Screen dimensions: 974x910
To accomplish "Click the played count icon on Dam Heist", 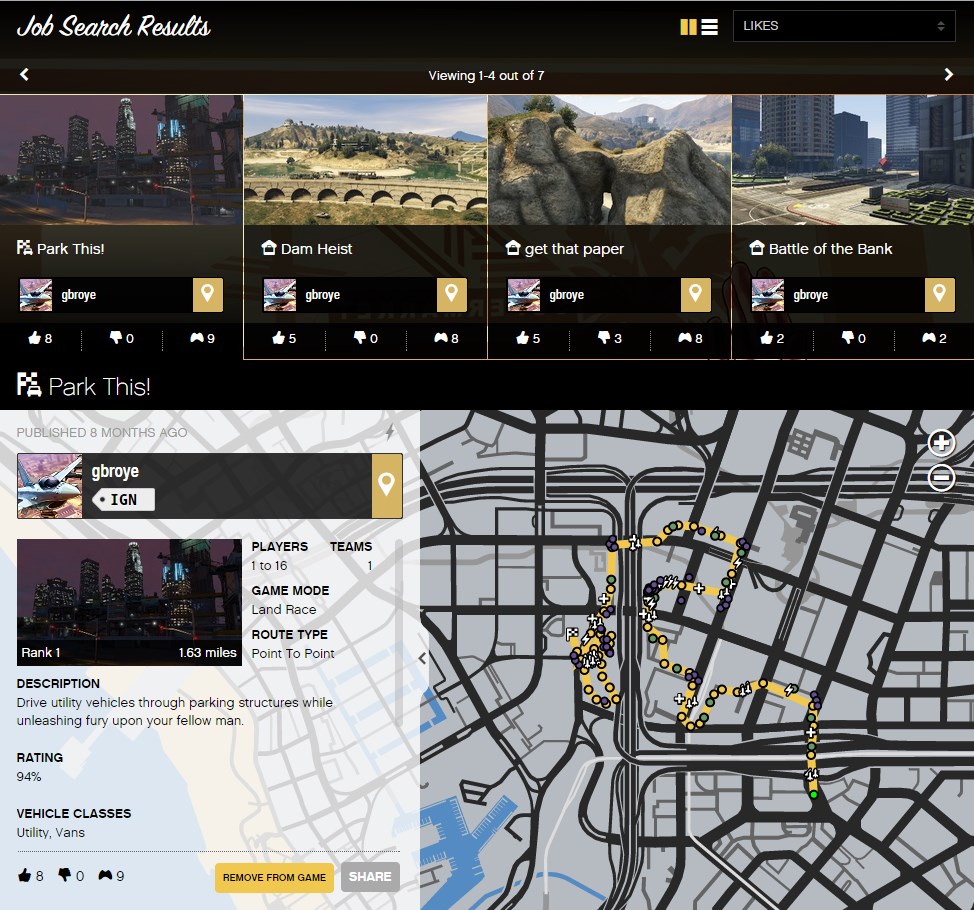I will (441, 338).
